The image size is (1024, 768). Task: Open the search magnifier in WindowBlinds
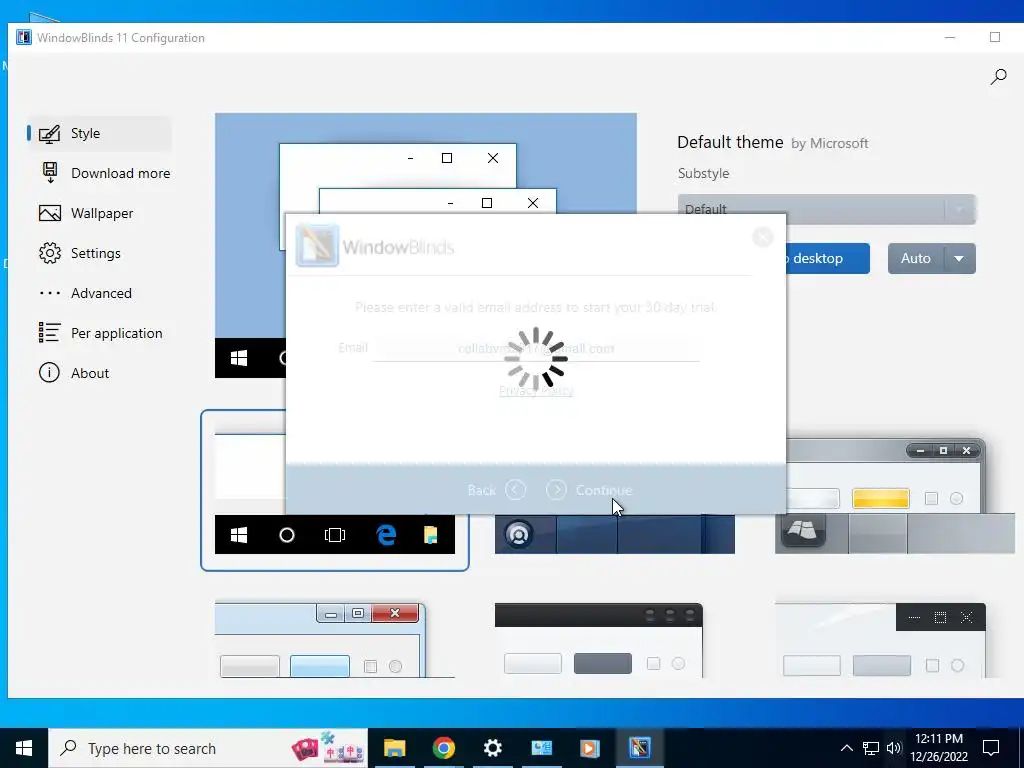coord(998,77)
